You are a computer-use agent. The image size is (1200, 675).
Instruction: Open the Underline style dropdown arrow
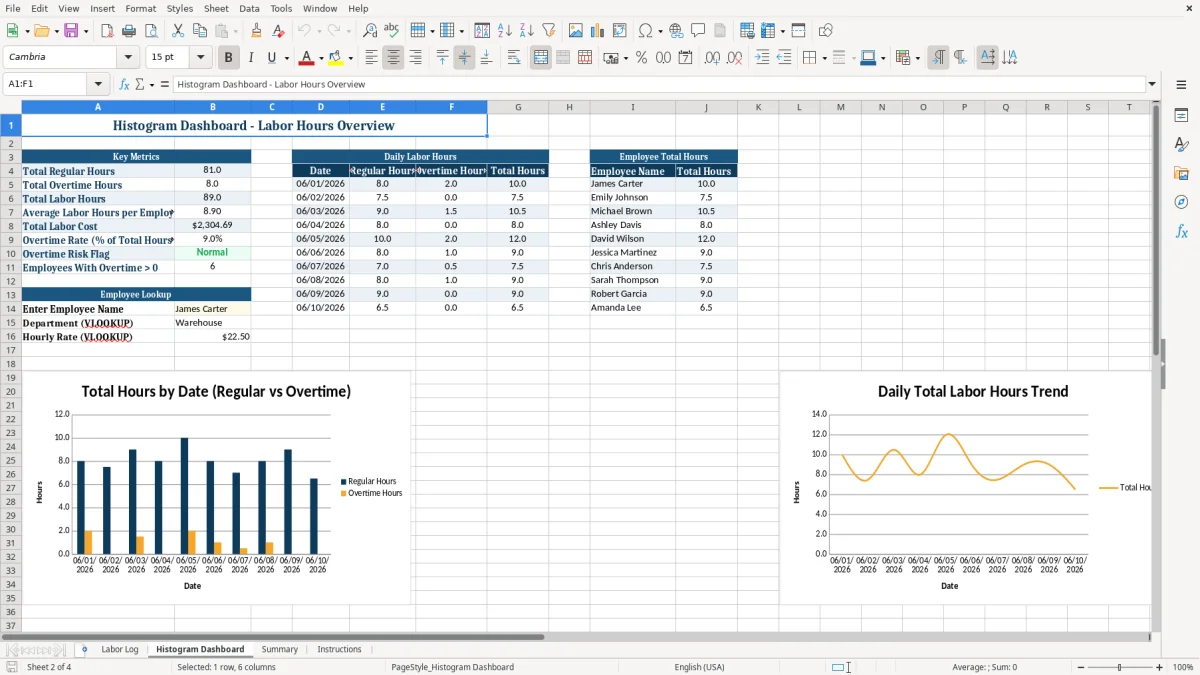tap(285, 58)
